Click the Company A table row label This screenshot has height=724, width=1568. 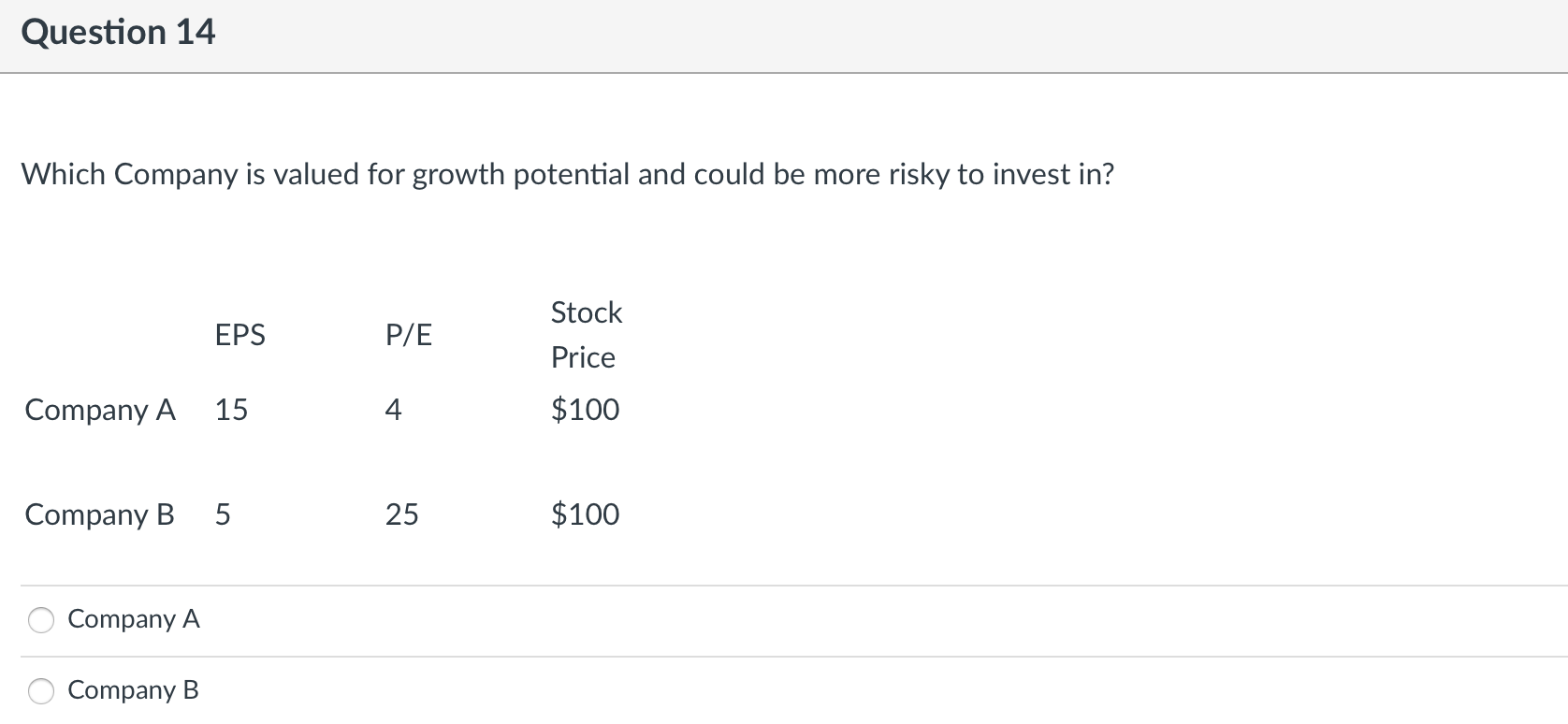[x=99, y=410]
